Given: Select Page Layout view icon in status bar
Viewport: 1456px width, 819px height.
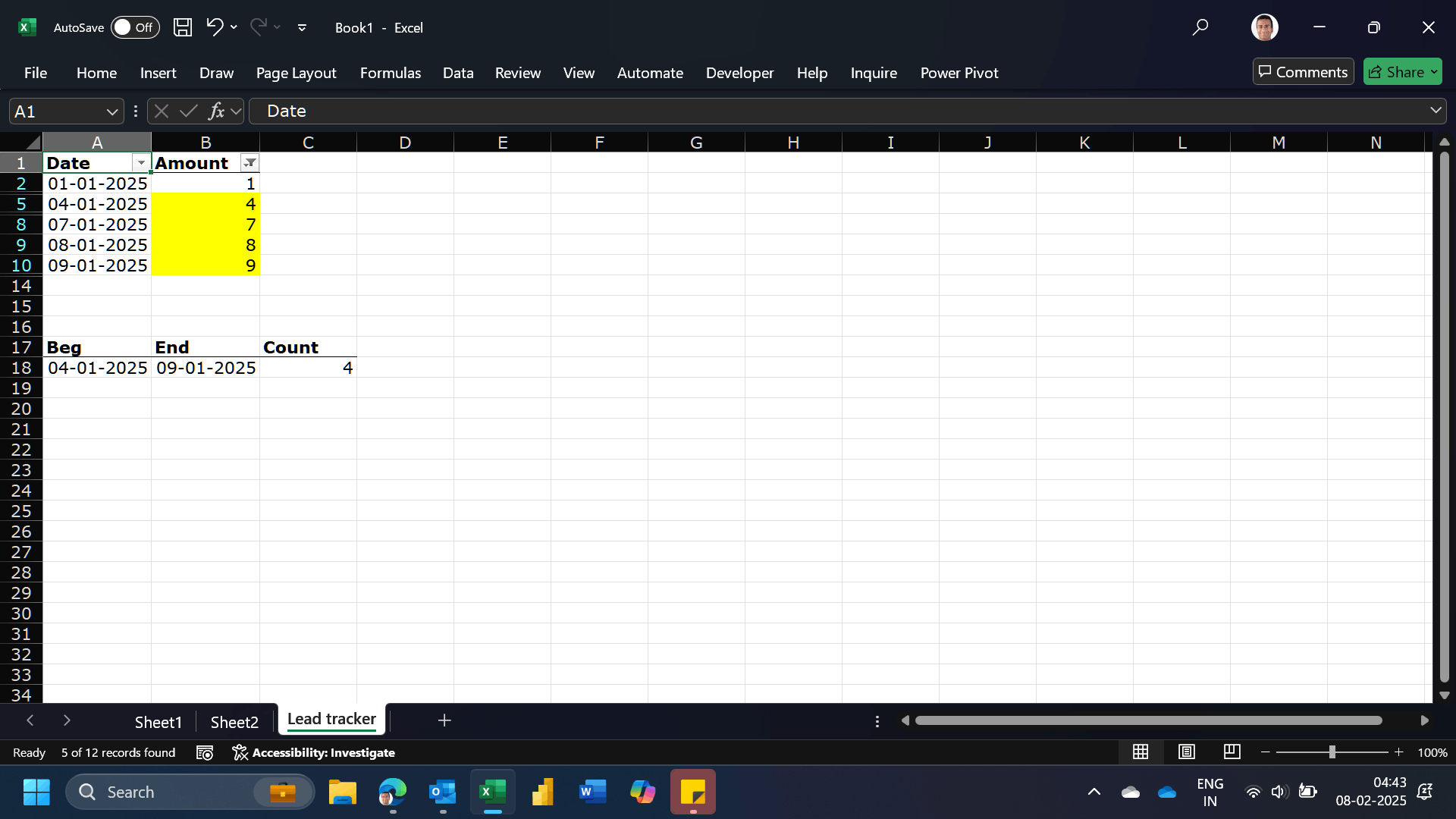Looking at the screenshot, I should click(1186, 752).
